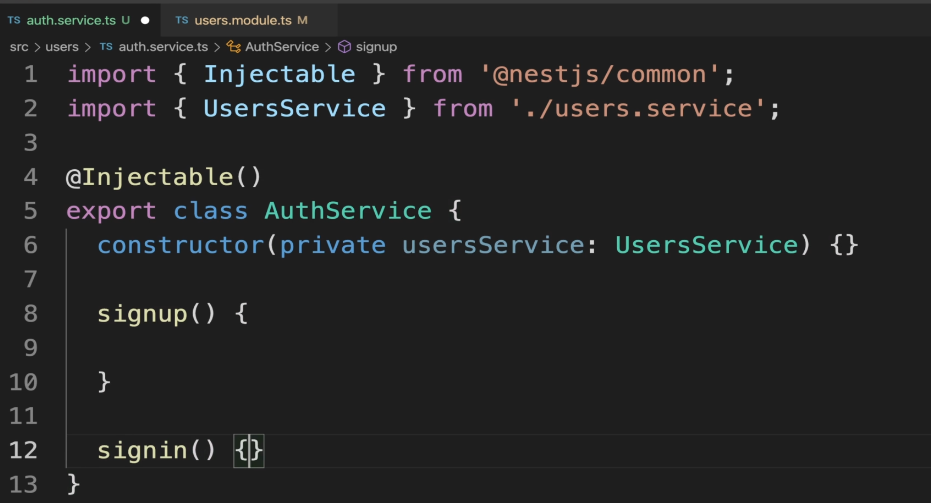Place cursor on the UsersService import name
The image size is (931, 503).
tap(294, 109)
